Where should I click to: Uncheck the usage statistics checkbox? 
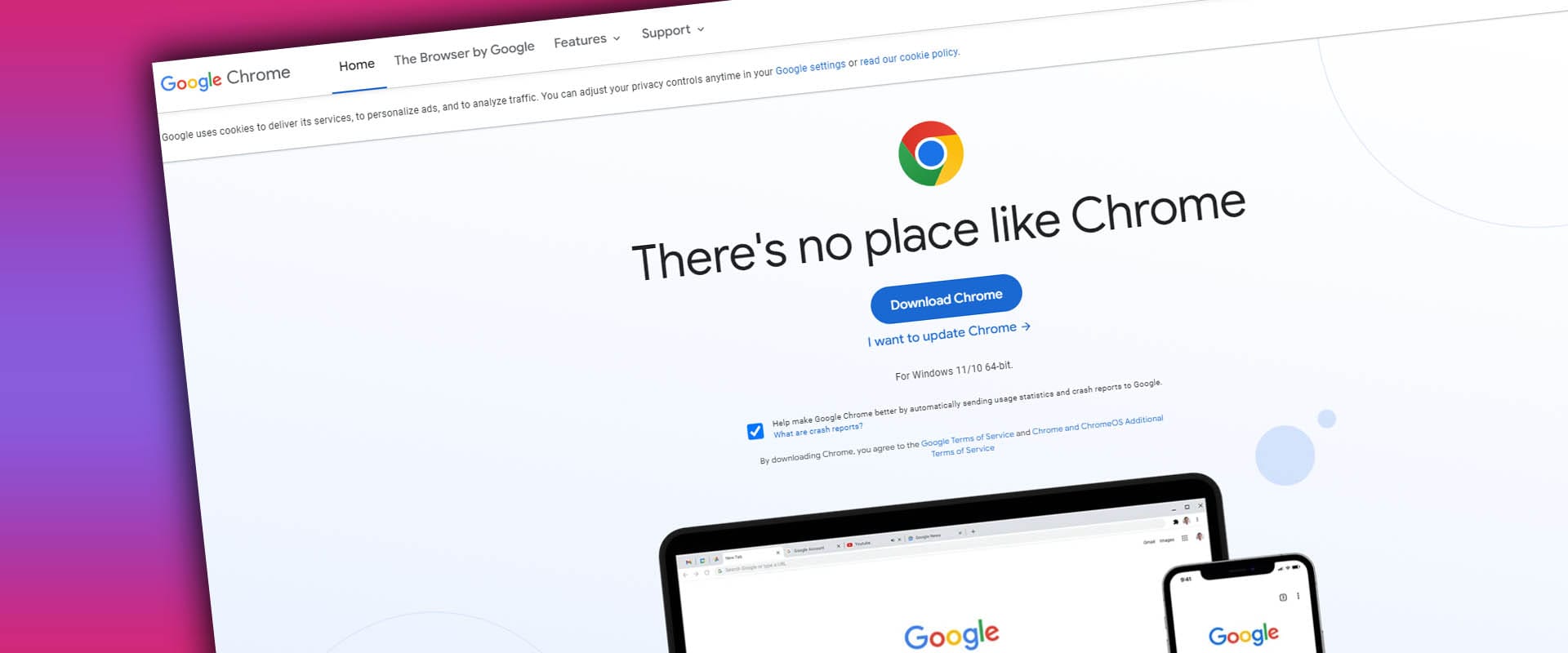755,431
